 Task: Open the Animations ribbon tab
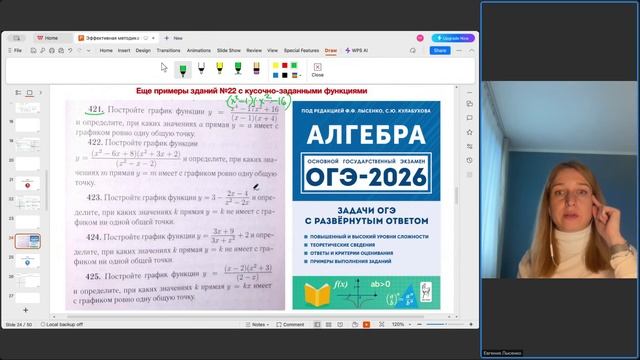[199, 51]
